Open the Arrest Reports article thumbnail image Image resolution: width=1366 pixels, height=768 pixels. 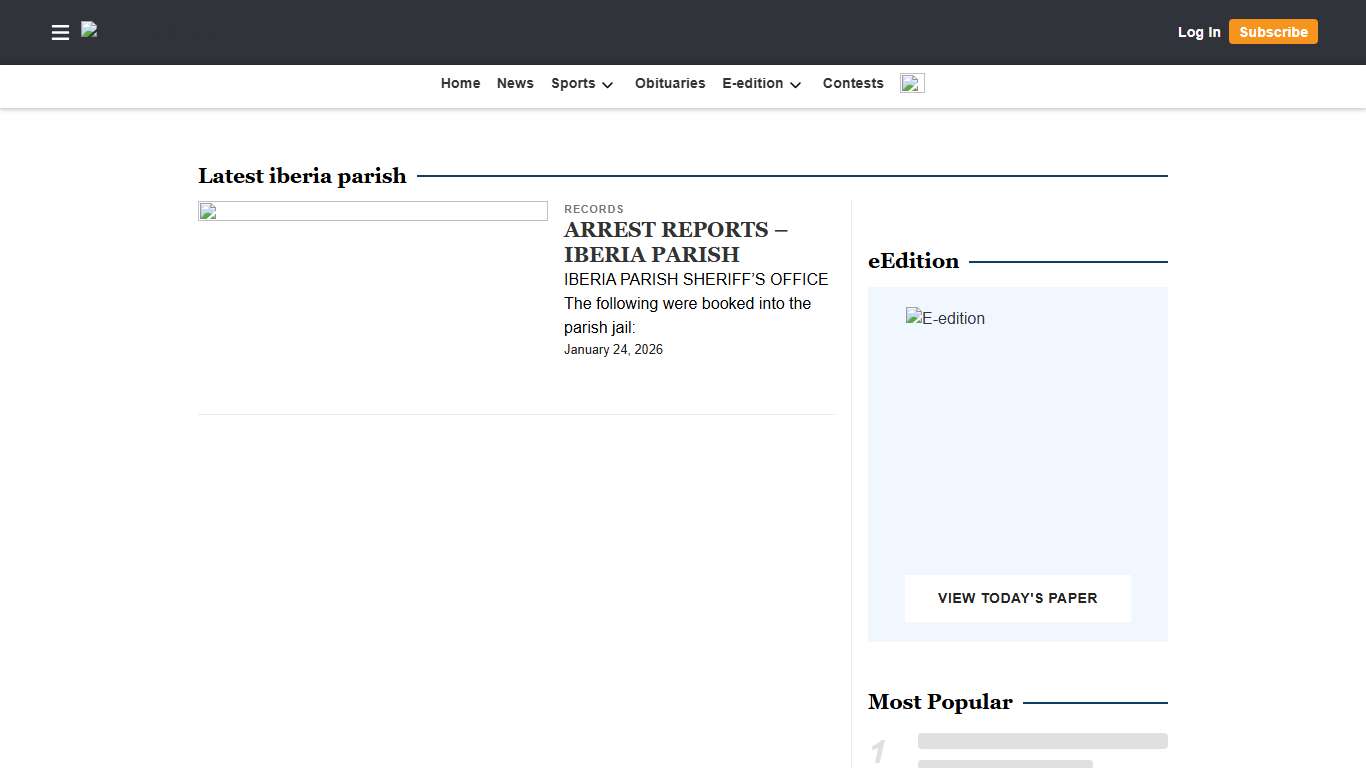click(x=372, y=211)
